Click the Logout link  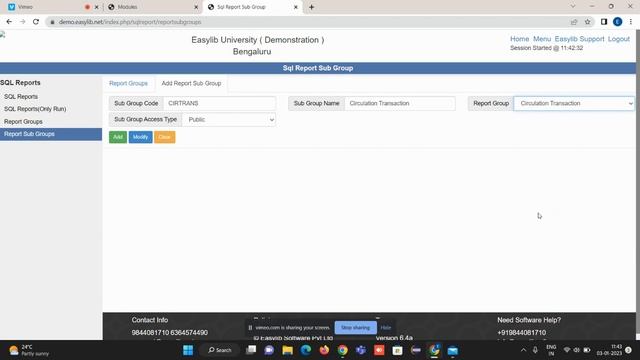[x=618, y=39]
